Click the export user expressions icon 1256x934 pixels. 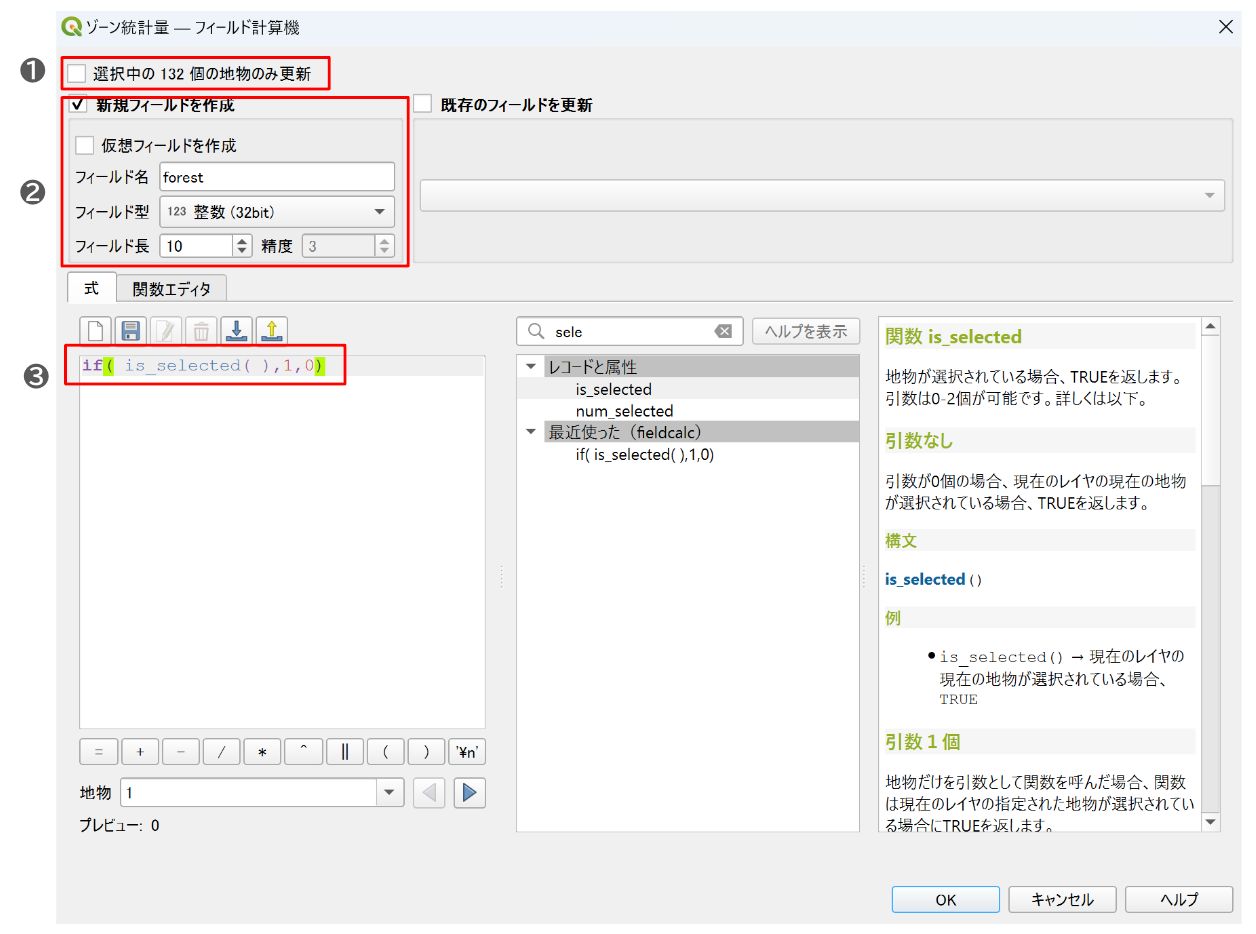[273, 332]
